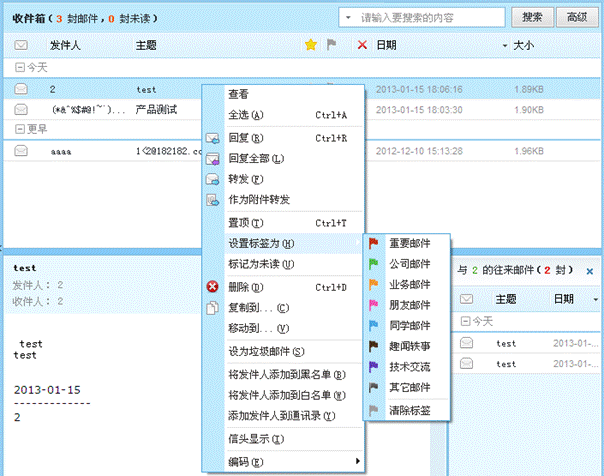Click the red Delete (删除) icon

212,286
